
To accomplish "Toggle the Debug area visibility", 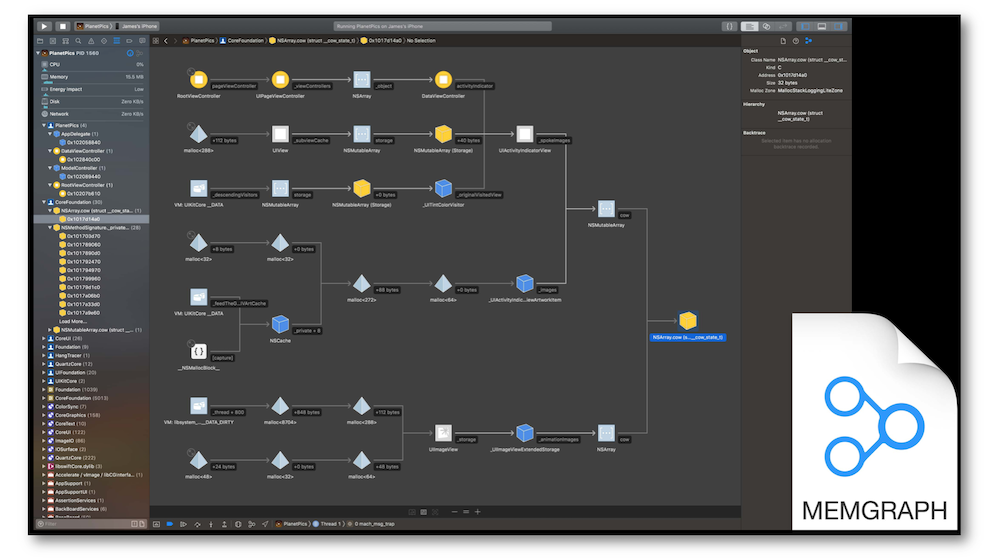I will click(x=822, y=26).
